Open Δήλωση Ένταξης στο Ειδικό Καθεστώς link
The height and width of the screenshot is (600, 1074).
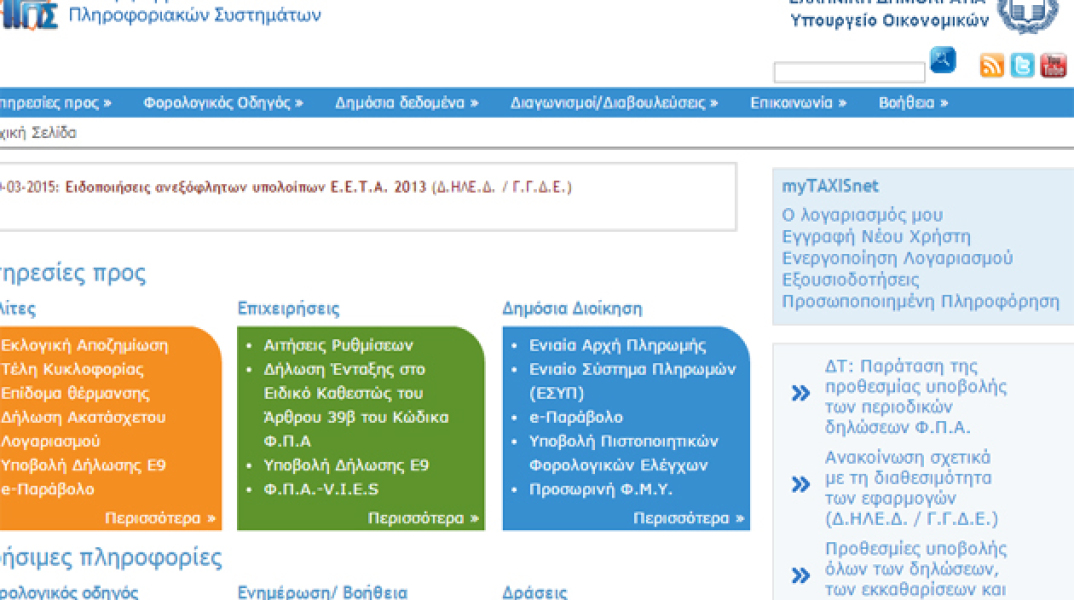coord(356,405)
